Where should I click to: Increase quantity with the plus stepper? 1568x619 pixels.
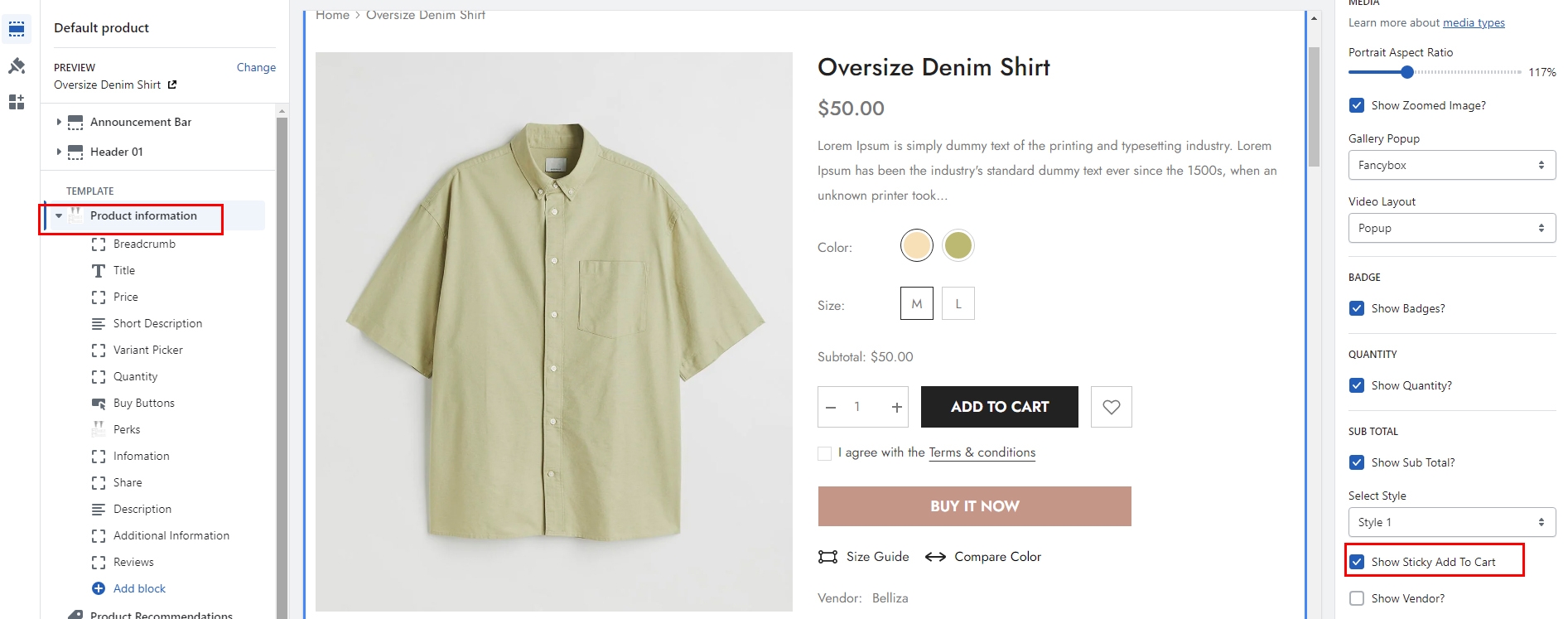coord(896,407)
